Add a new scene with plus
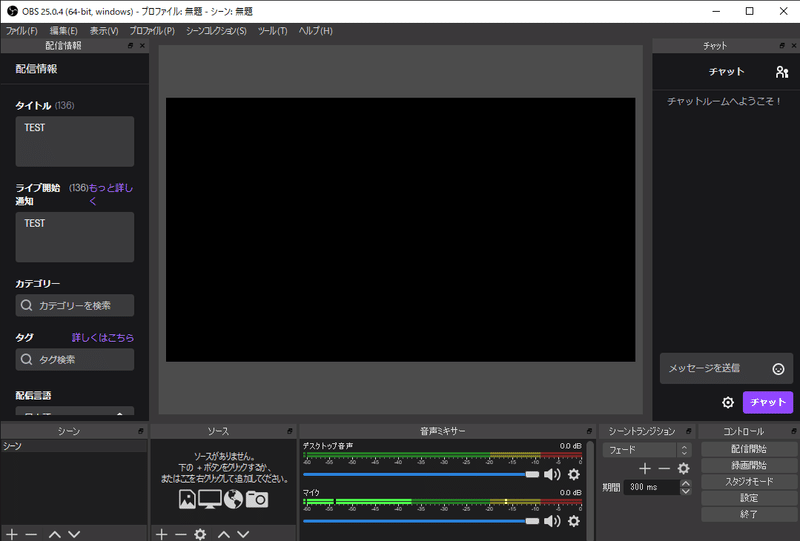800x541 pixels. click(12, 534)
